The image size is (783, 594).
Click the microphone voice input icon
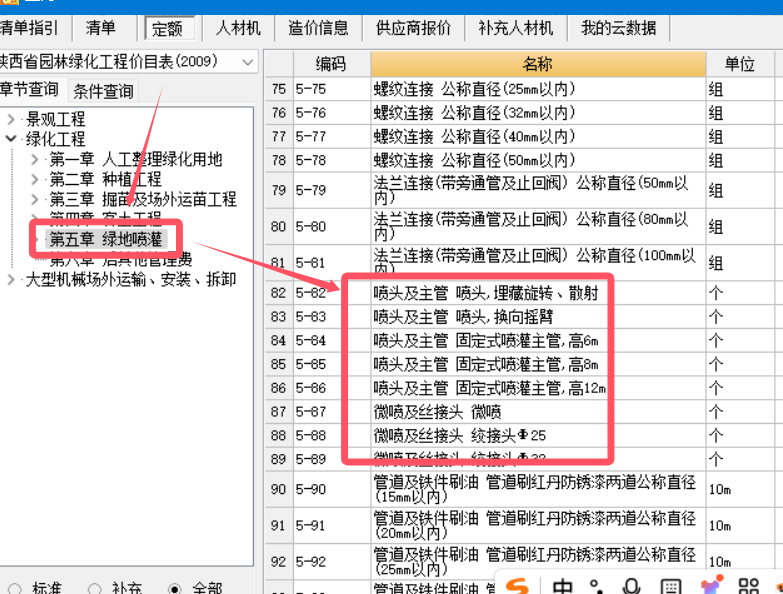(x=631, y=586)
